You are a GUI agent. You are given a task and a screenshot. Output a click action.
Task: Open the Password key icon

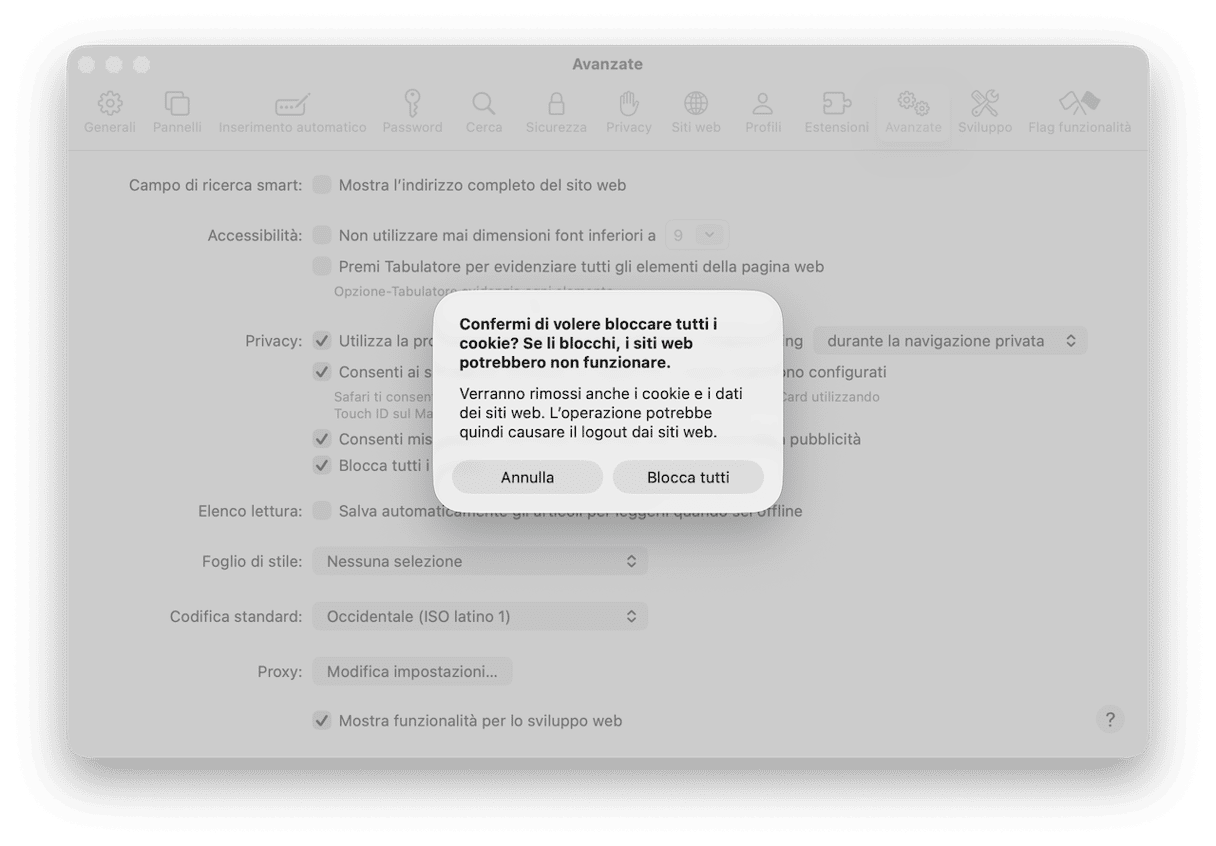coord(412,103)
